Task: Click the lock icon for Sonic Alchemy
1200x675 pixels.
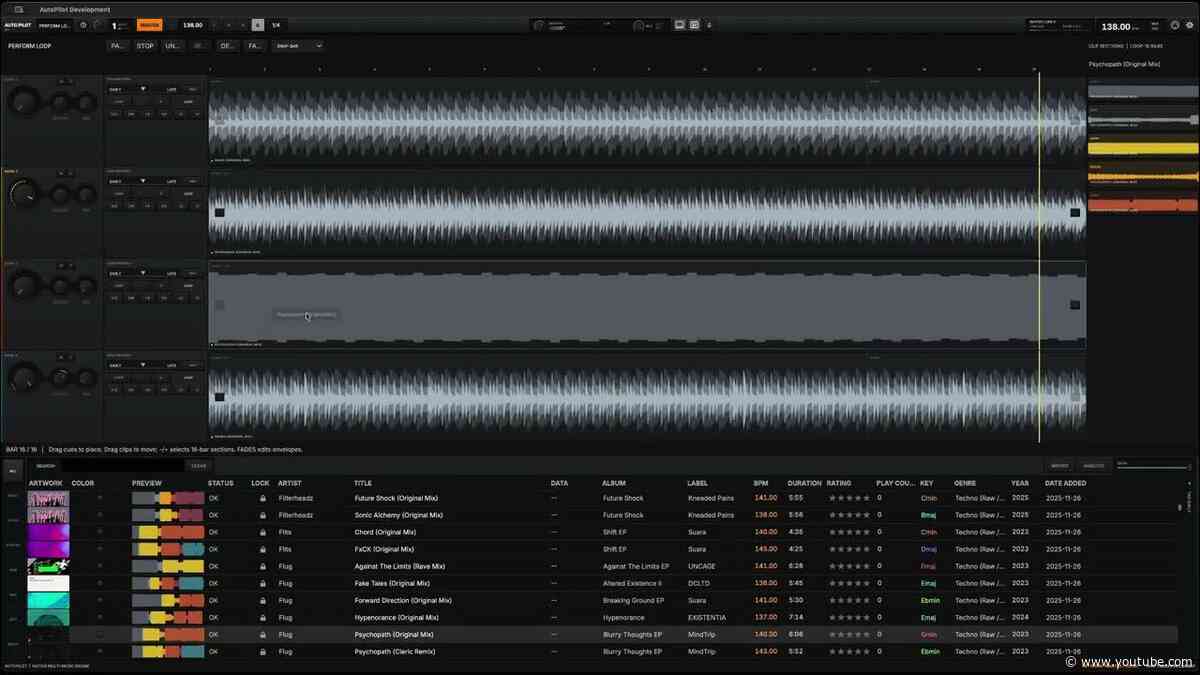Action: pos(262,515)
